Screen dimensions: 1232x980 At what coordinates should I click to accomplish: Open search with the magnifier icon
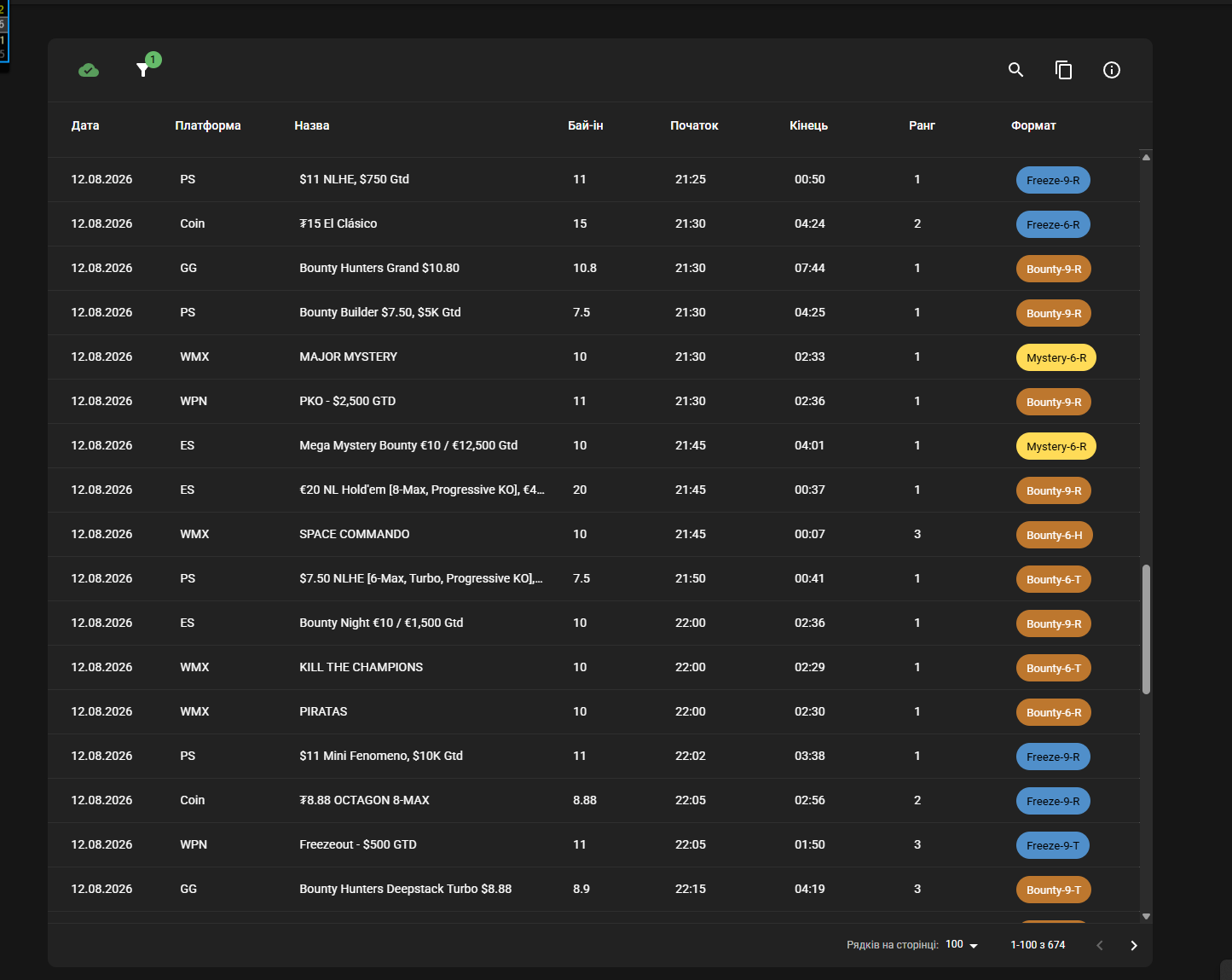[x=1015, y=70]
